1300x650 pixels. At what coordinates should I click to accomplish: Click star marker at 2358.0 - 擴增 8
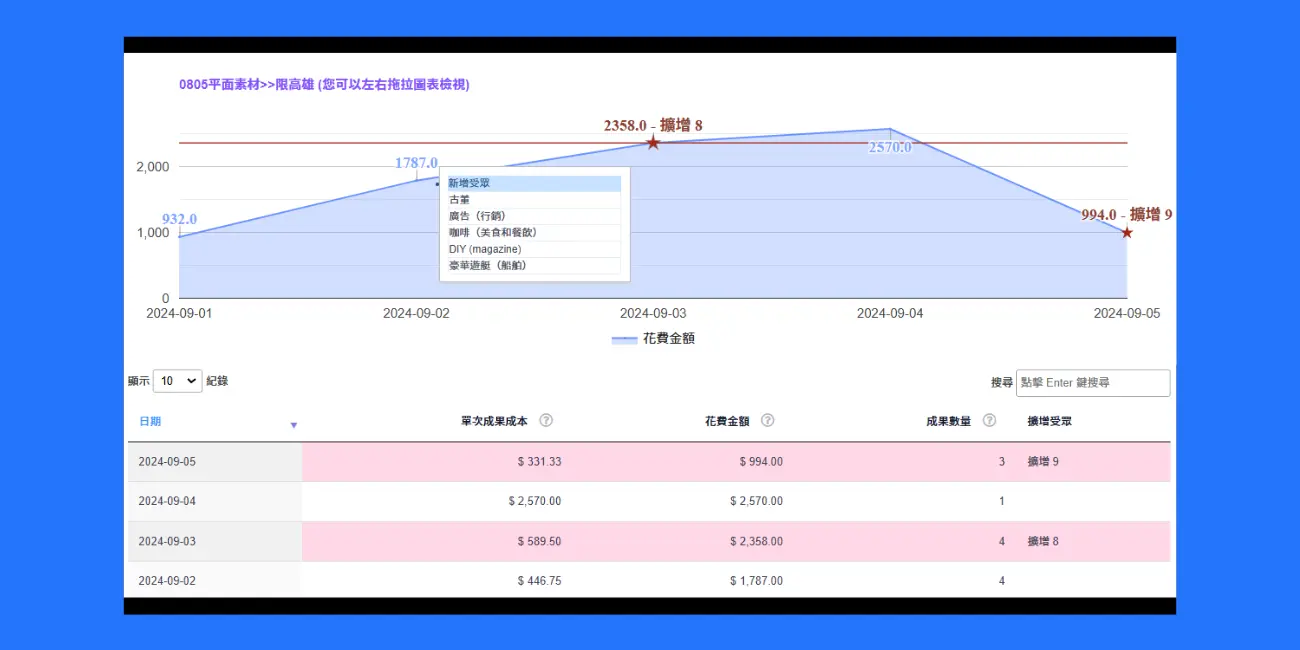click(653, 143)
